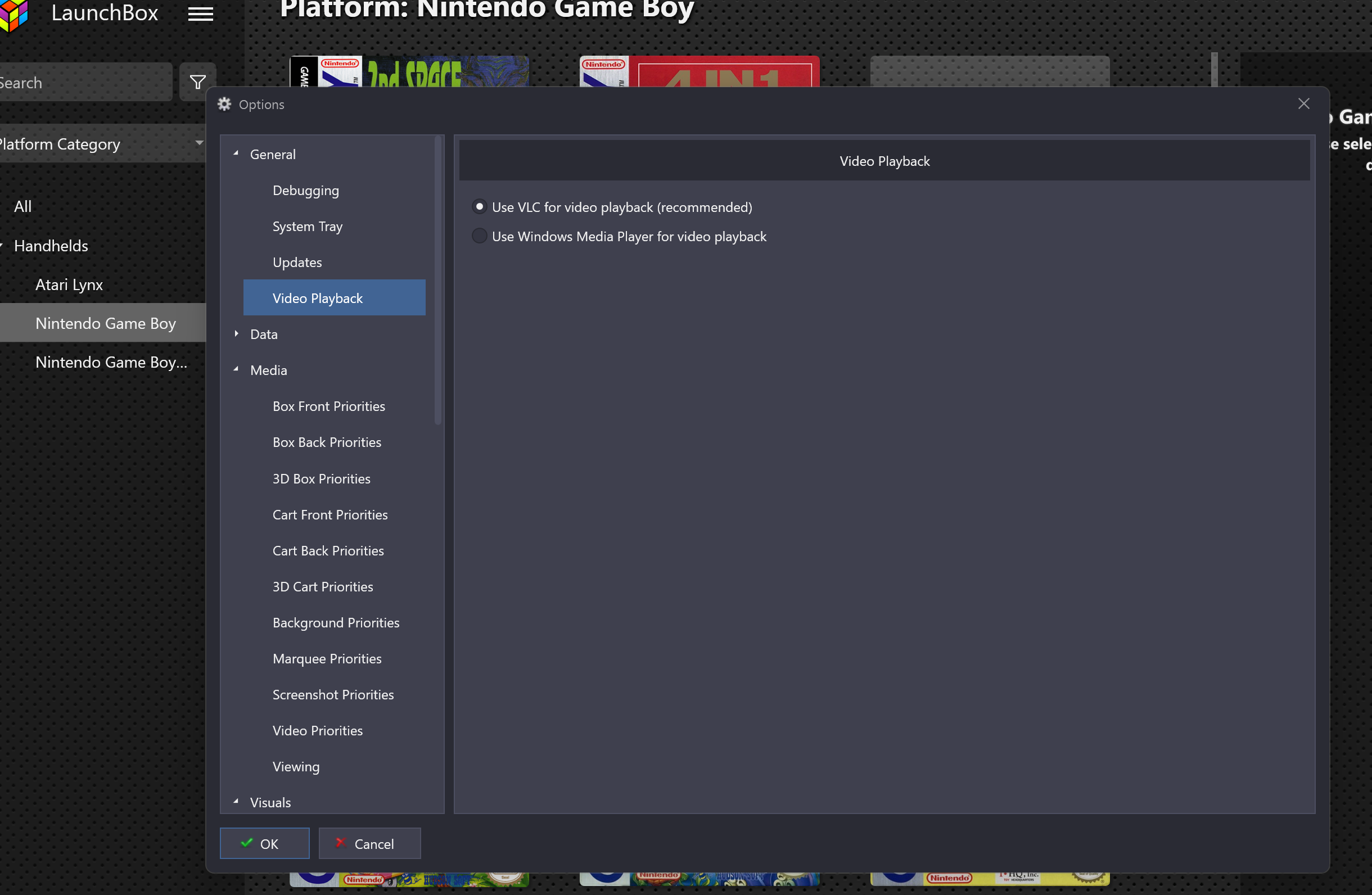Expand the Data tree section
This screenshot has height=895, width=1372.
coord(236,334)
